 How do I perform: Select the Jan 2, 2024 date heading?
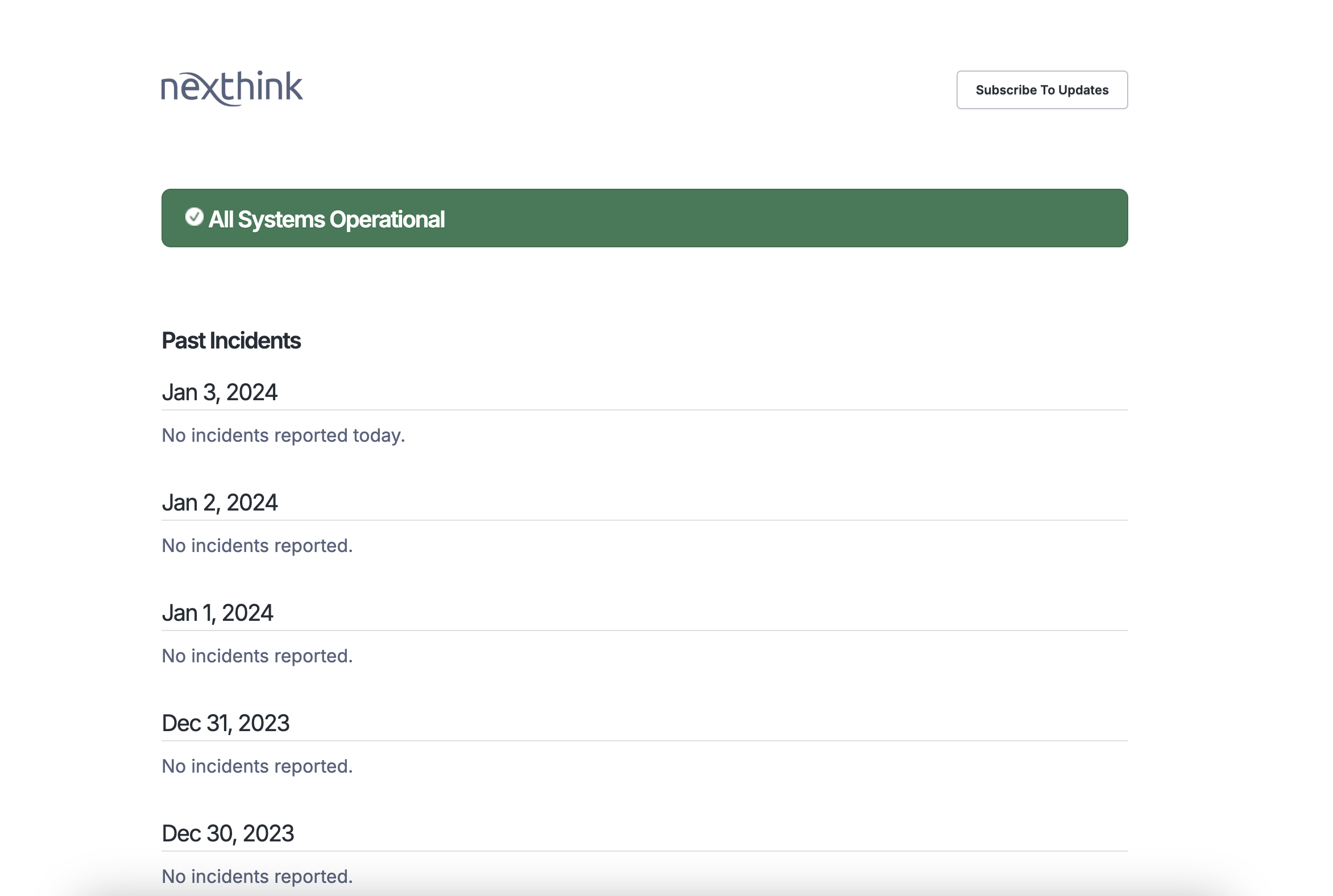220,503
